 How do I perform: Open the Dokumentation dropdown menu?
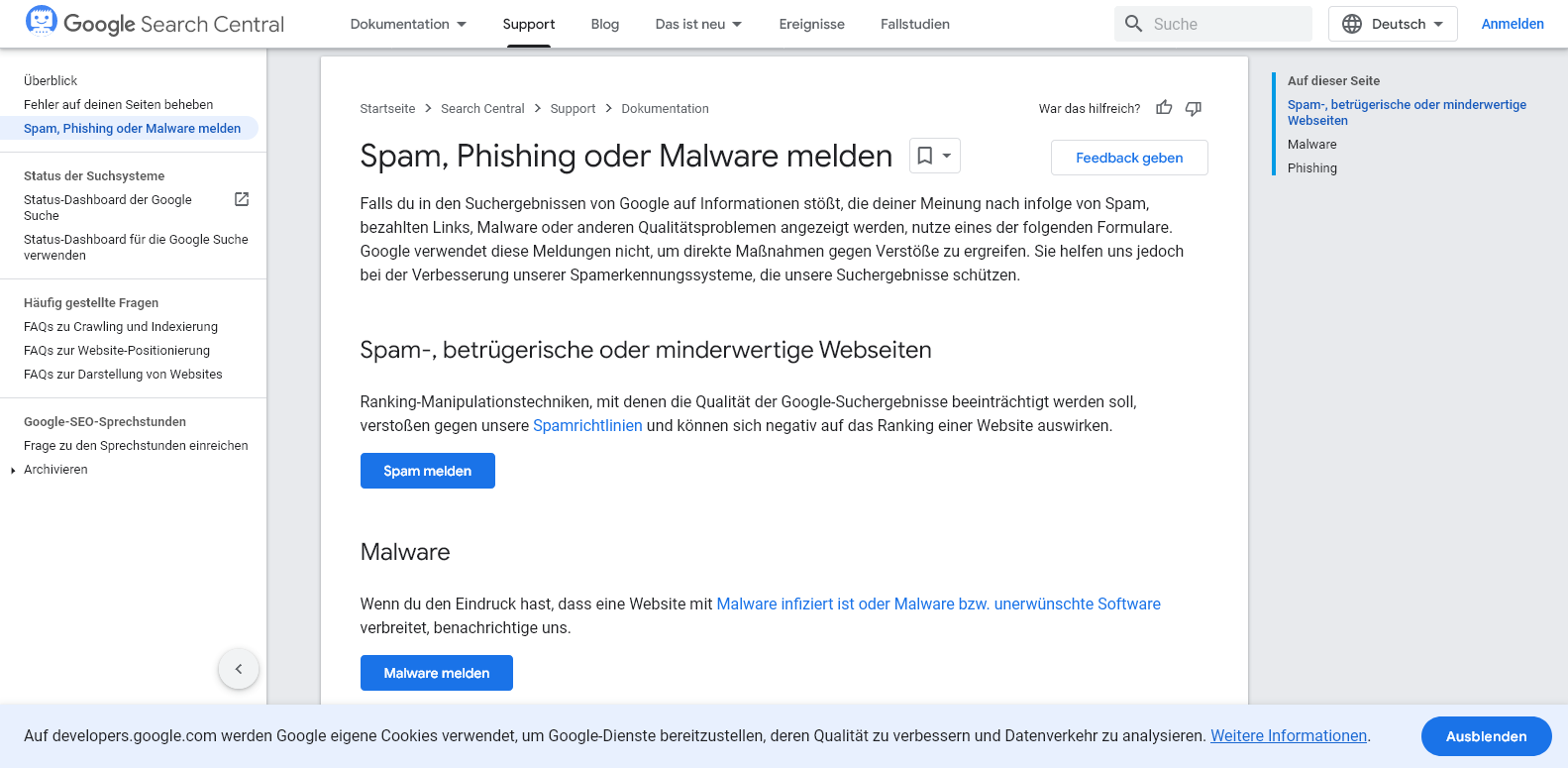pos(408,24)
